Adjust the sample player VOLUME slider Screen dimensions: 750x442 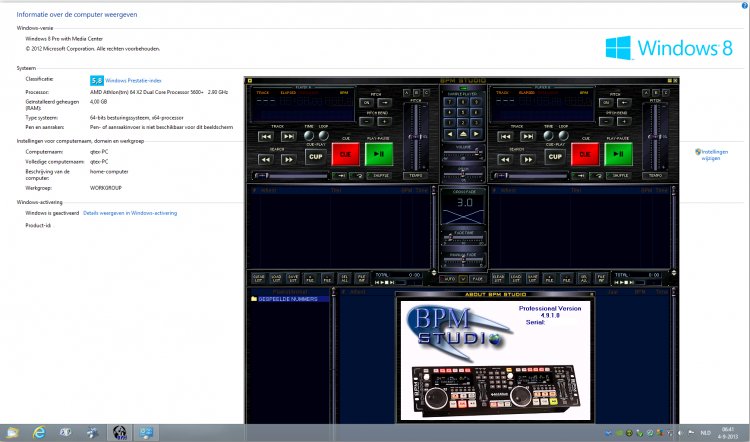(x=463, y=153)
